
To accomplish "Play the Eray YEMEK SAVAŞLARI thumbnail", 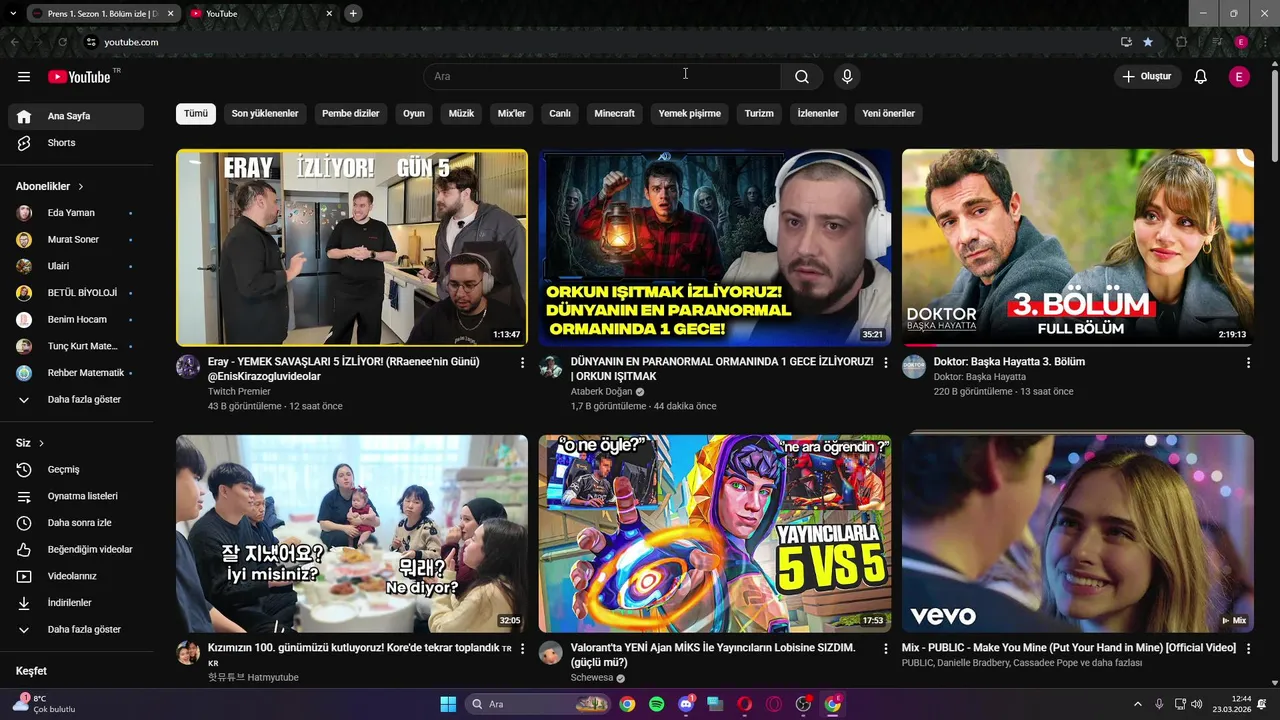I will tap(352, 247).
